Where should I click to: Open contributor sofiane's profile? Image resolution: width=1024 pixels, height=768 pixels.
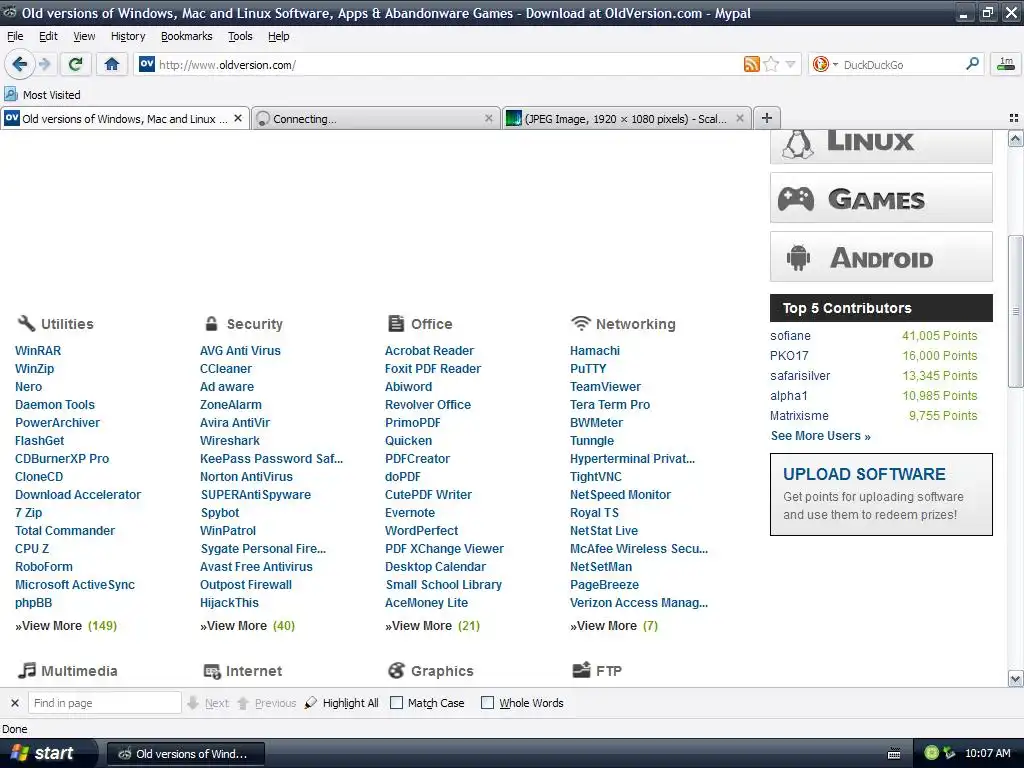790,336
